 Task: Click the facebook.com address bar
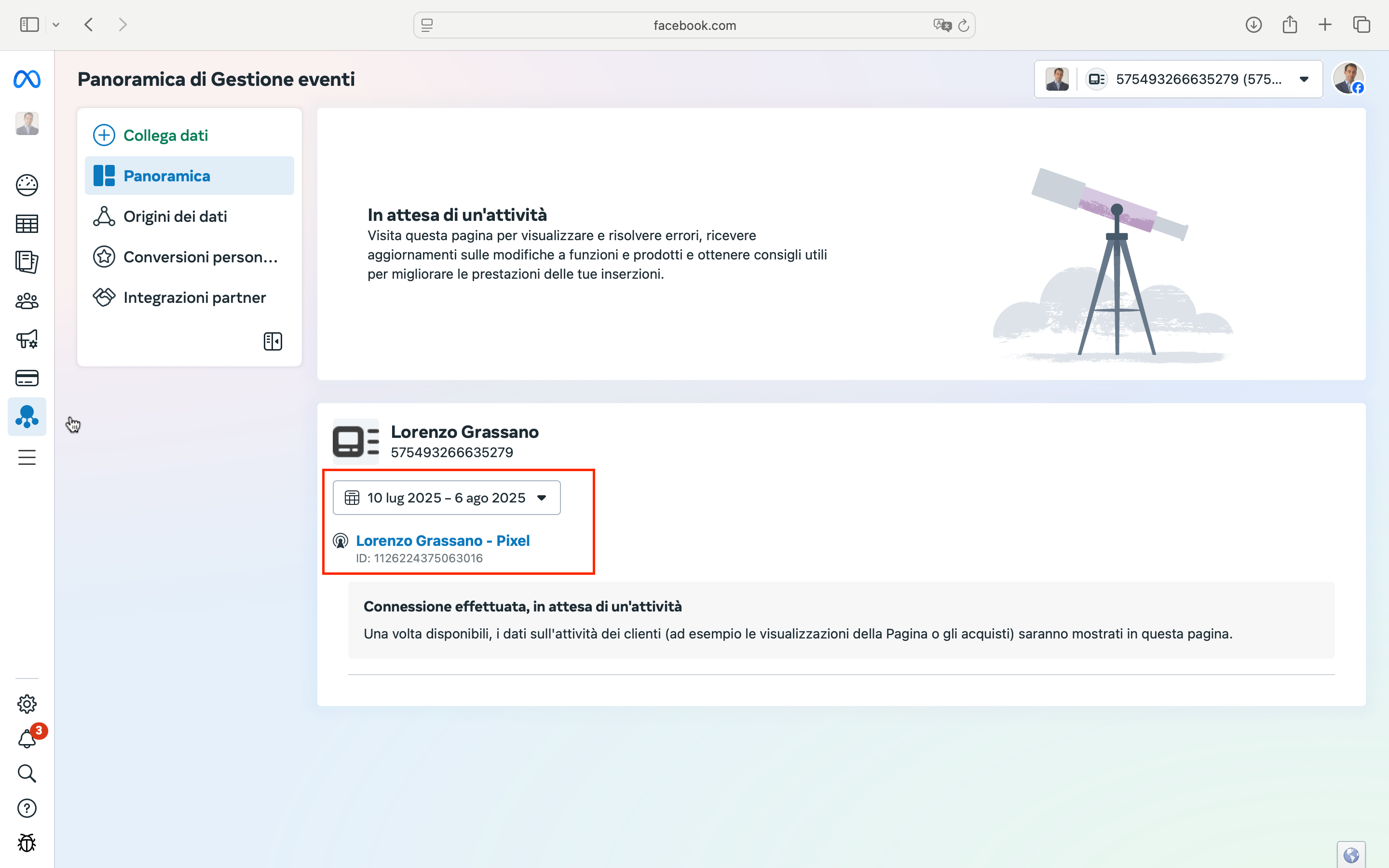[x=694, y=25]
